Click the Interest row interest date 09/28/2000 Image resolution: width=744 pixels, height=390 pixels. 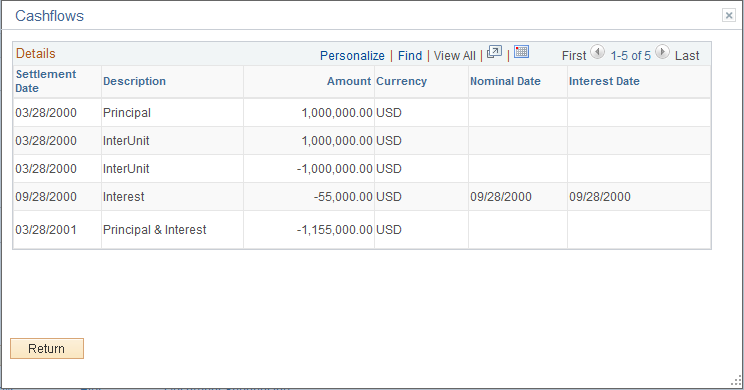[600, 197]
